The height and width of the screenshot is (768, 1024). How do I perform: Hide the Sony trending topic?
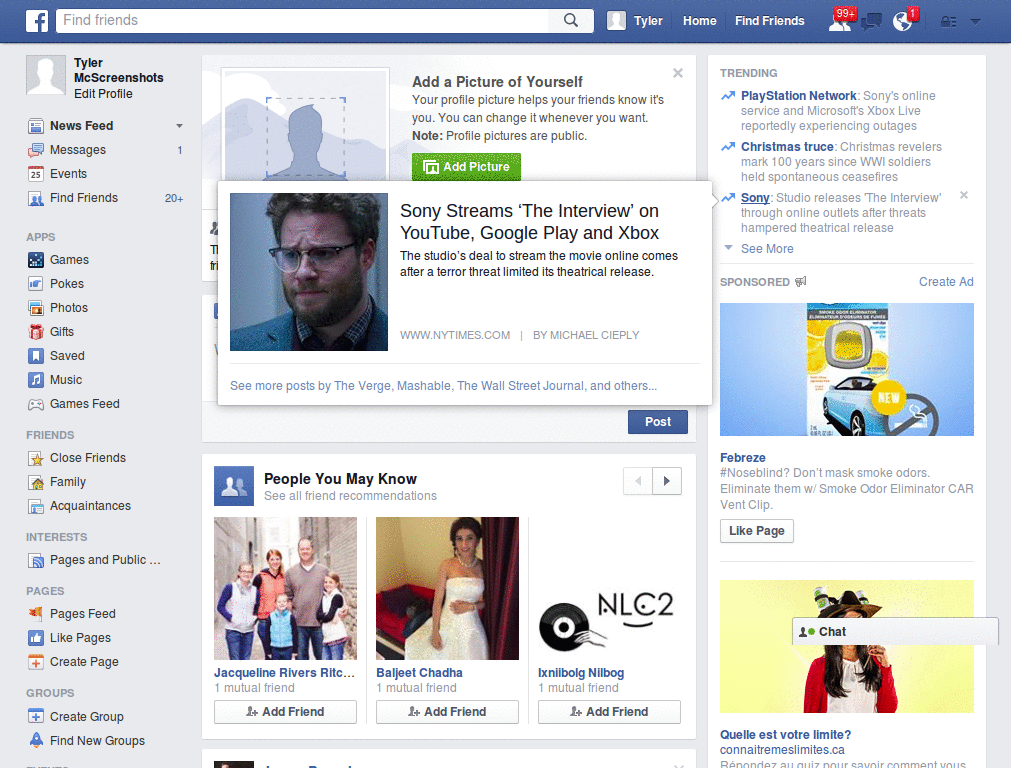pyautogui.click(x=964, y=195)
